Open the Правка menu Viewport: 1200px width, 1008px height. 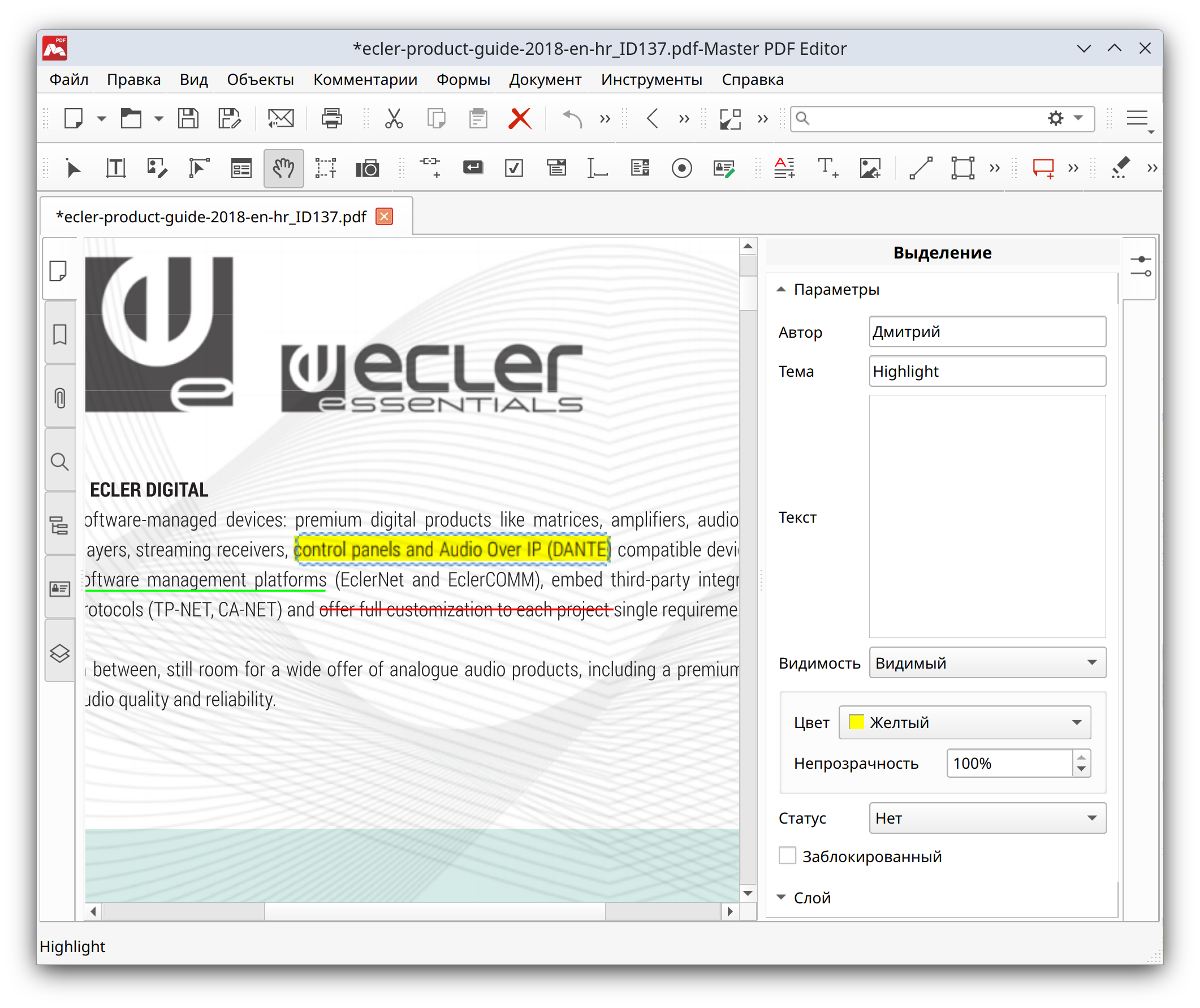(133, 79)
